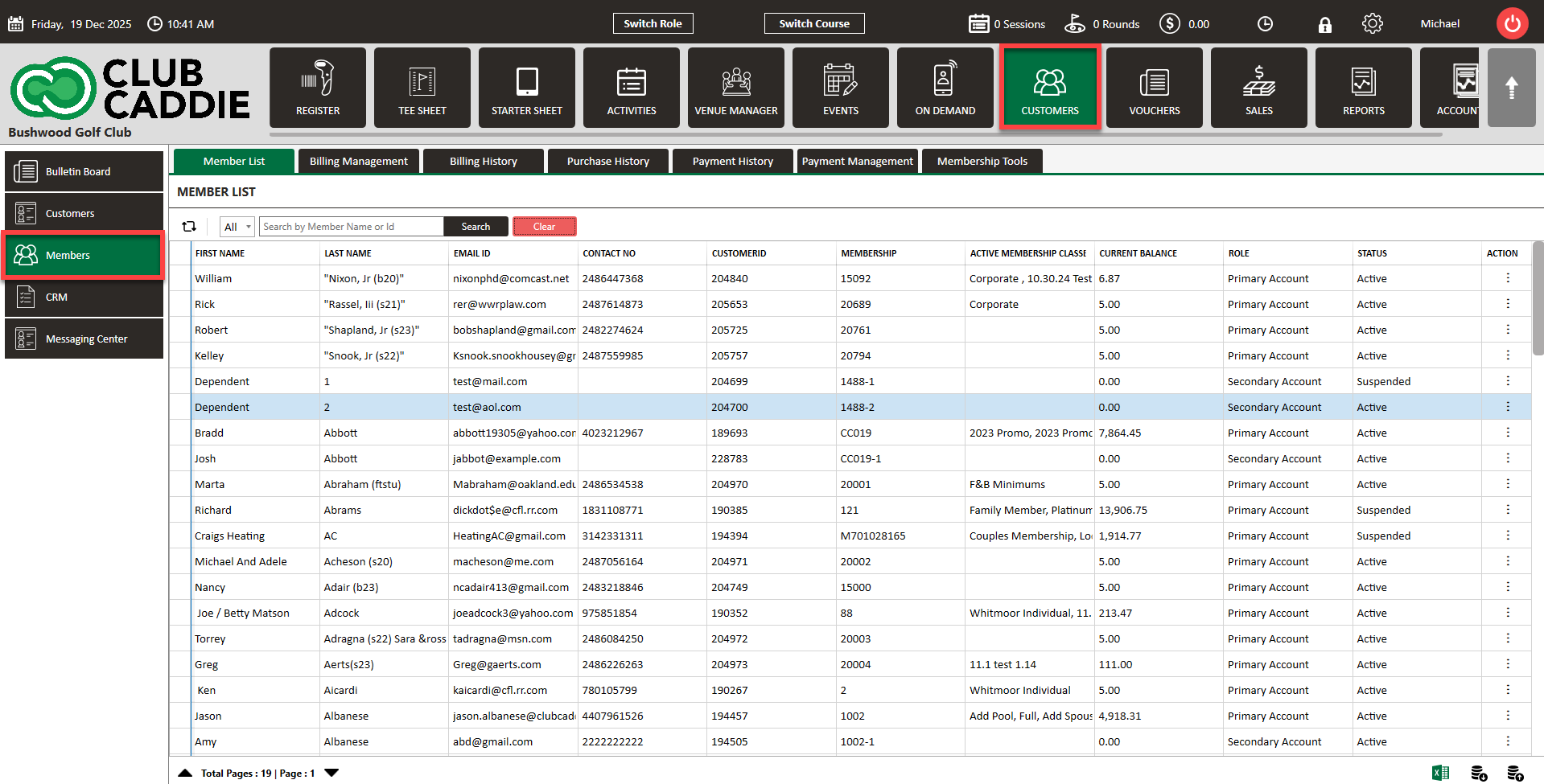Open settings via the gear icon

tap(1372, 24)
